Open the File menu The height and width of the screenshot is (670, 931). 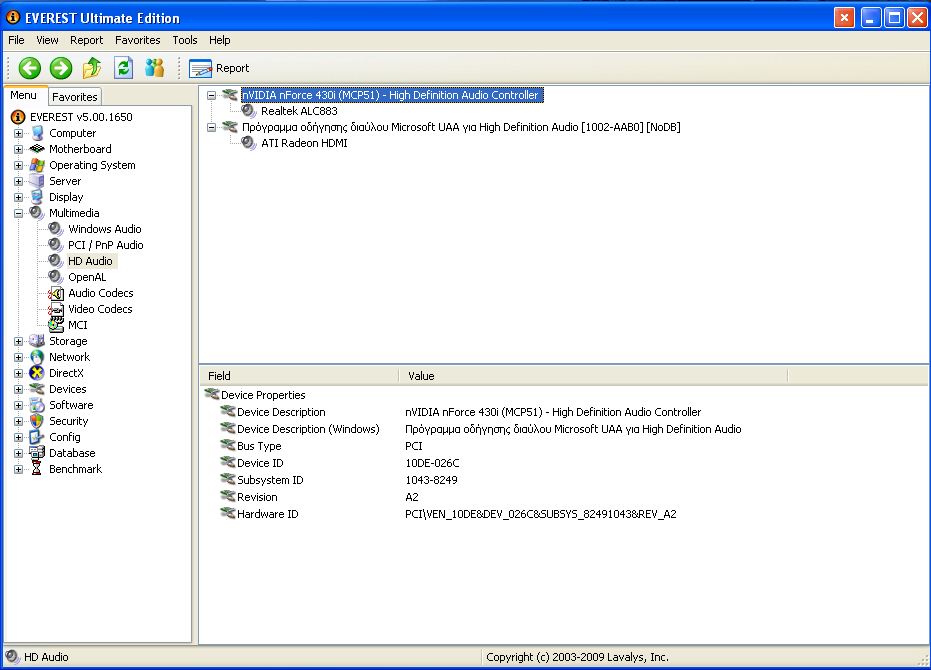point(16,40)
